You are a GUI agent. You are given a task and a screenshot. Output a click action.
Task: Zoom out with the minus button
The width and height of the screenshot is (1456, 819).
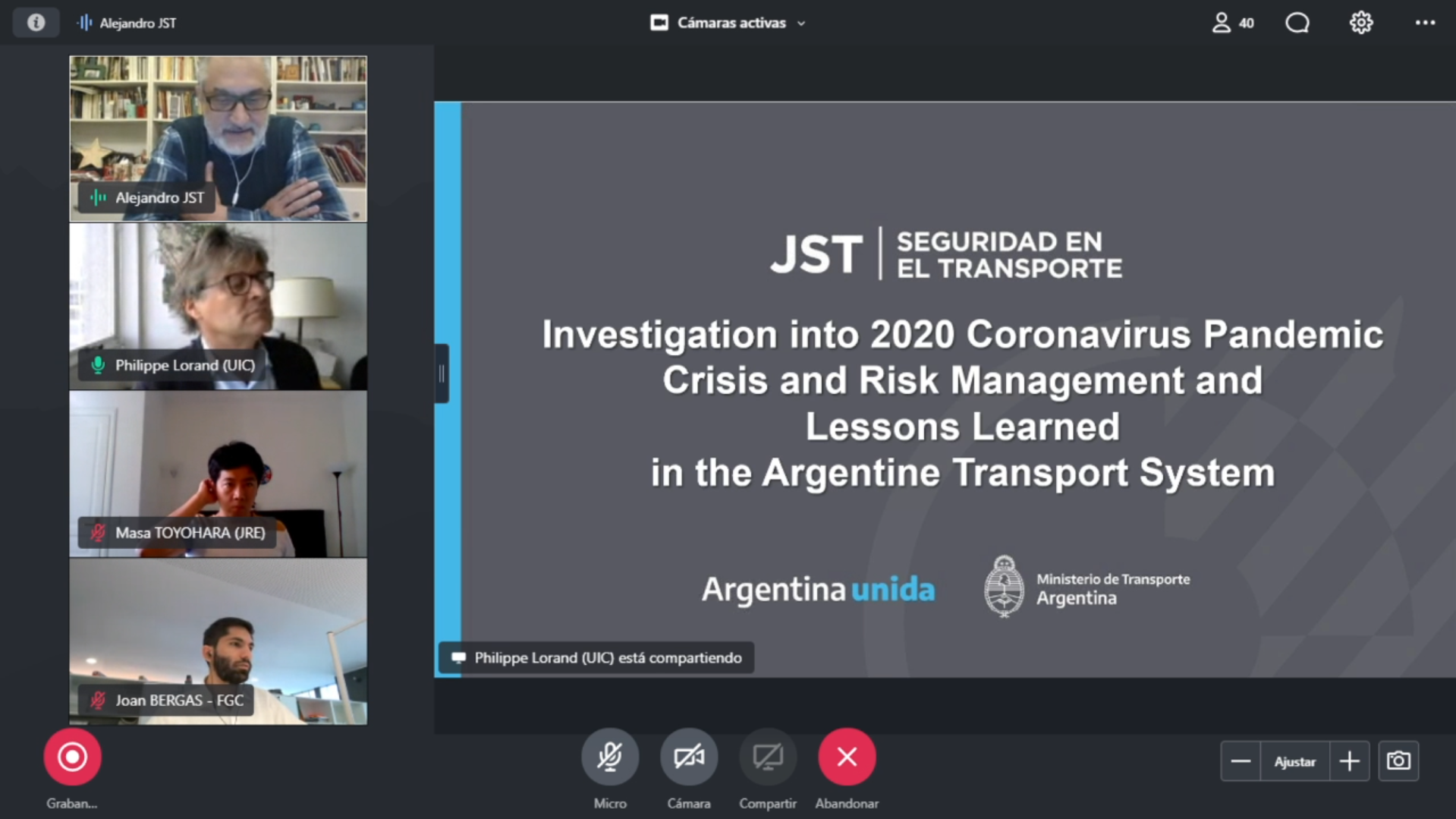(1241, 761)
